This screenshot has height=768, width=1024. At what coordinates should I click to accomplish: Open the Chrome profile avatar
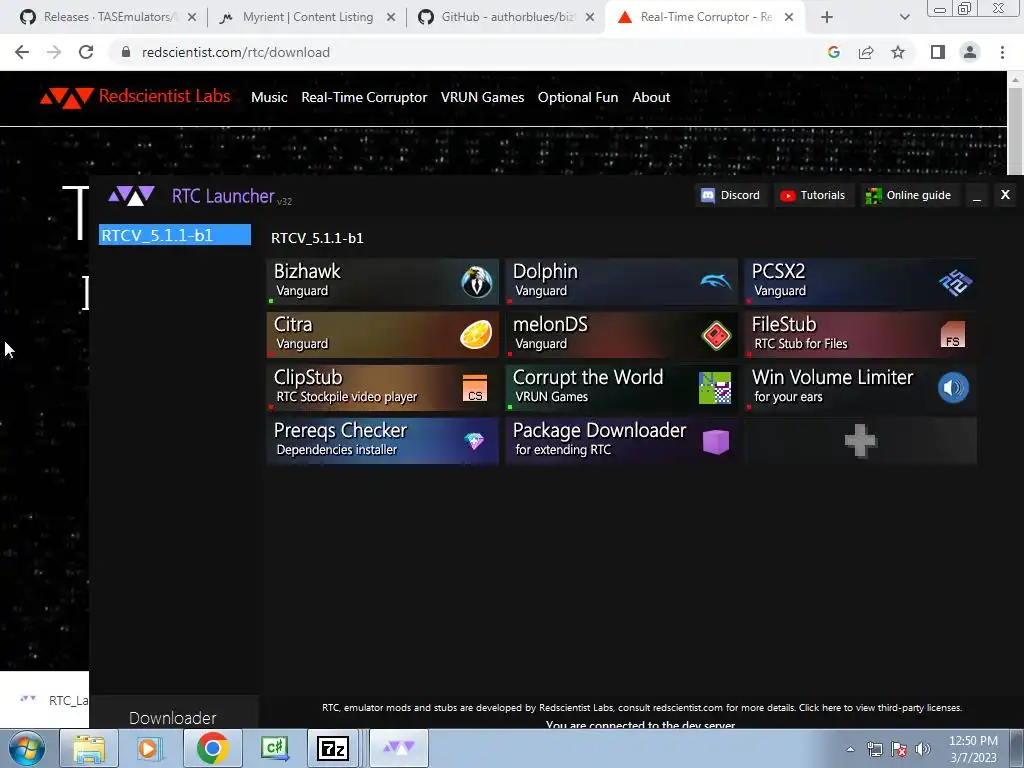pyautogui.click(x=970, y=52)
